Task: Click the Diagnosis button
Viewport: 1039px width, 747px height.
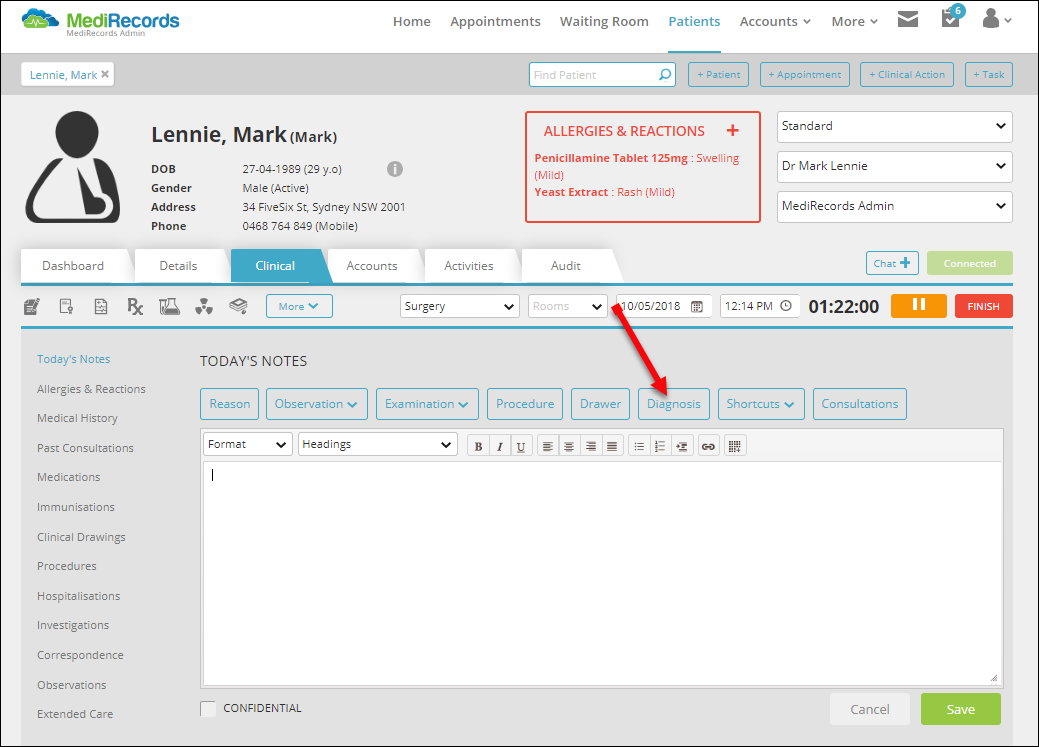Action: click(x=673, y=404)
